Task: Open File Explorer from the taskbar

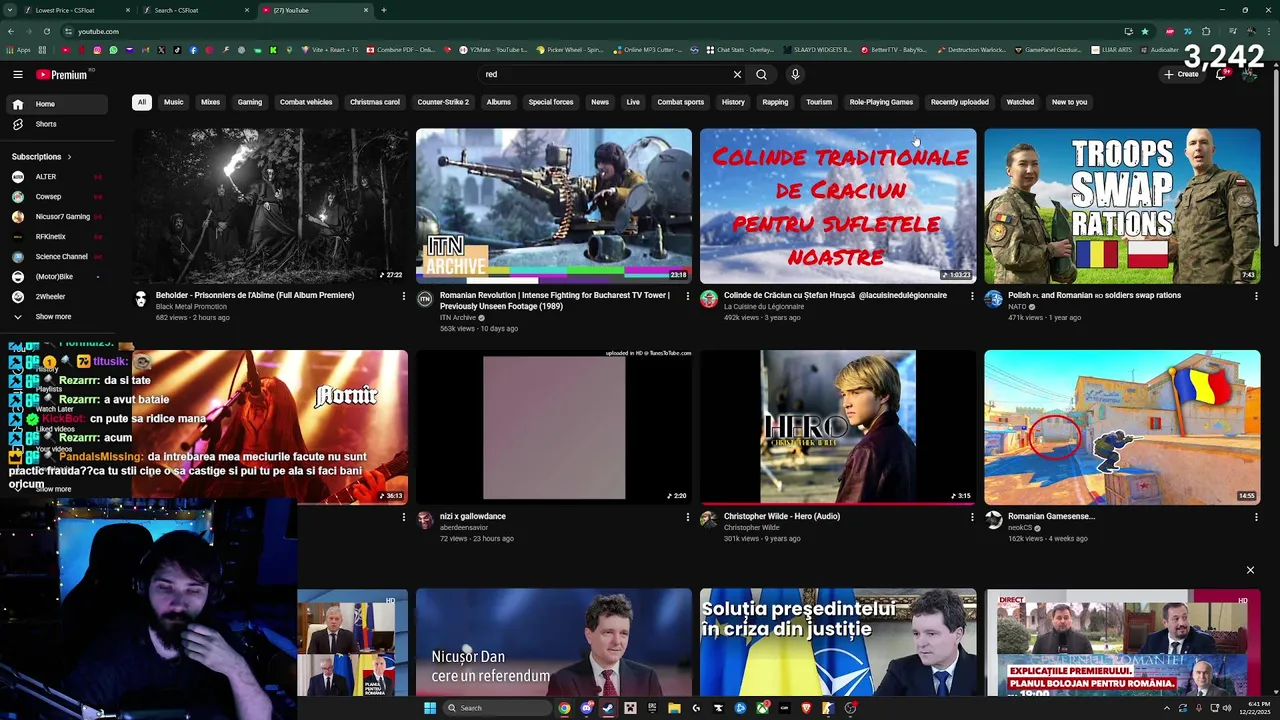Action: coord(674,708)
